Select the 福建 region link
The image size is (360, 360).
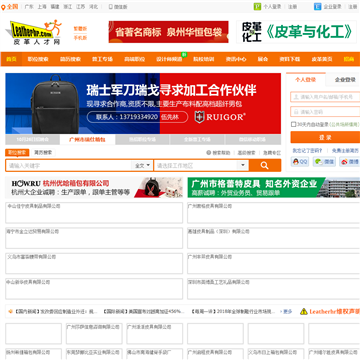point(55,7)
